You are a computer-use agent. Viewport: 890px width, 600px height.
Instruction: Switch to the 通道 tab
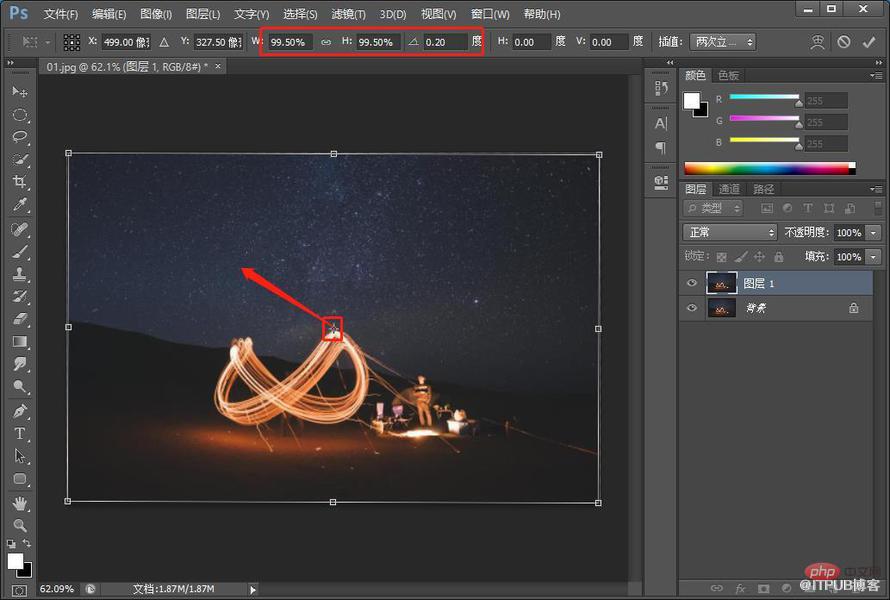[729, 189]
